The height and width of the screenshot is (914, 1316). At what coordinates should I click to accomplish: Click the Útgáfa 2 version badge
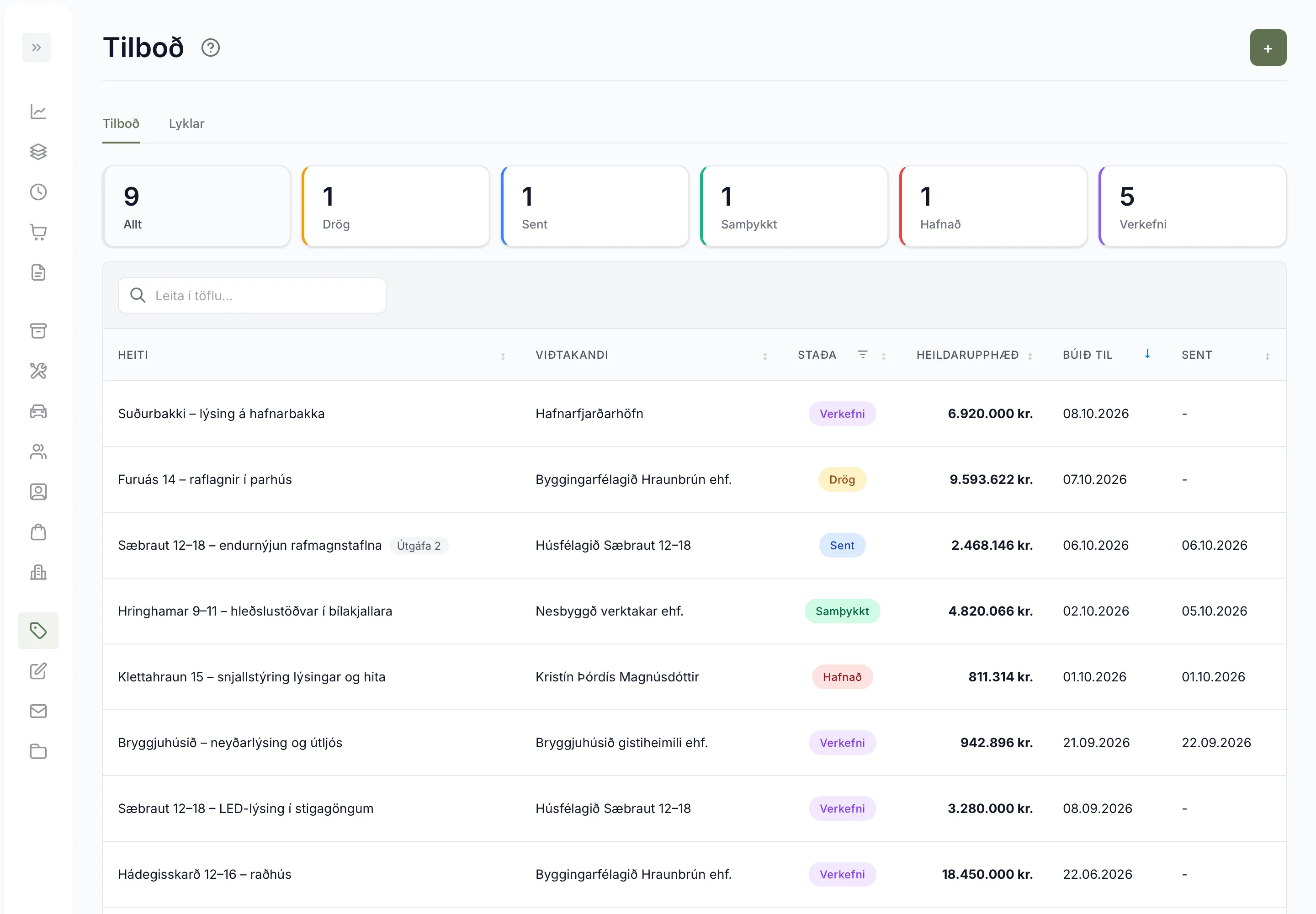point(419,545)
